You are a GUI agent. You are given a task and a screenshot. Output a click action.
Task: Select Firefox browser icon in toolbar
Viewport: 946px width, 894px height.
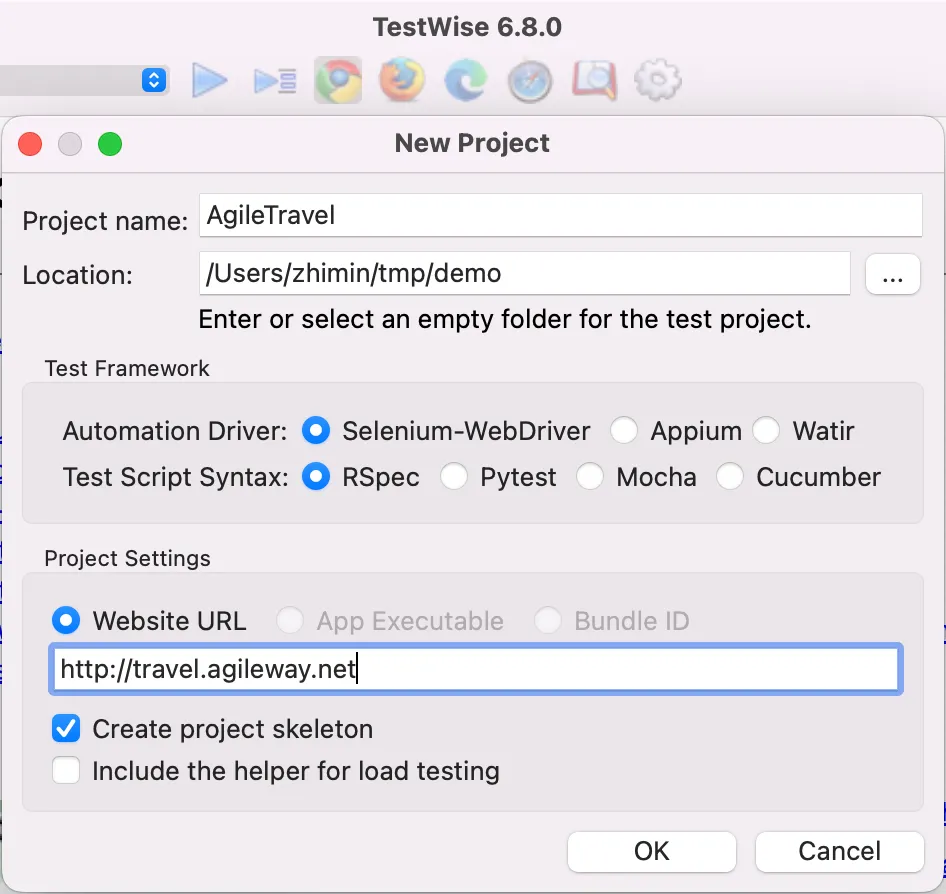402,80
